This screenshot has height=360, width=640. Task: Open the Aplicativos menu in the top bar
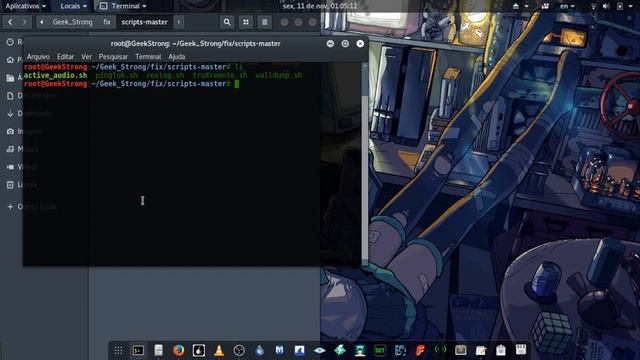[25, 6]
